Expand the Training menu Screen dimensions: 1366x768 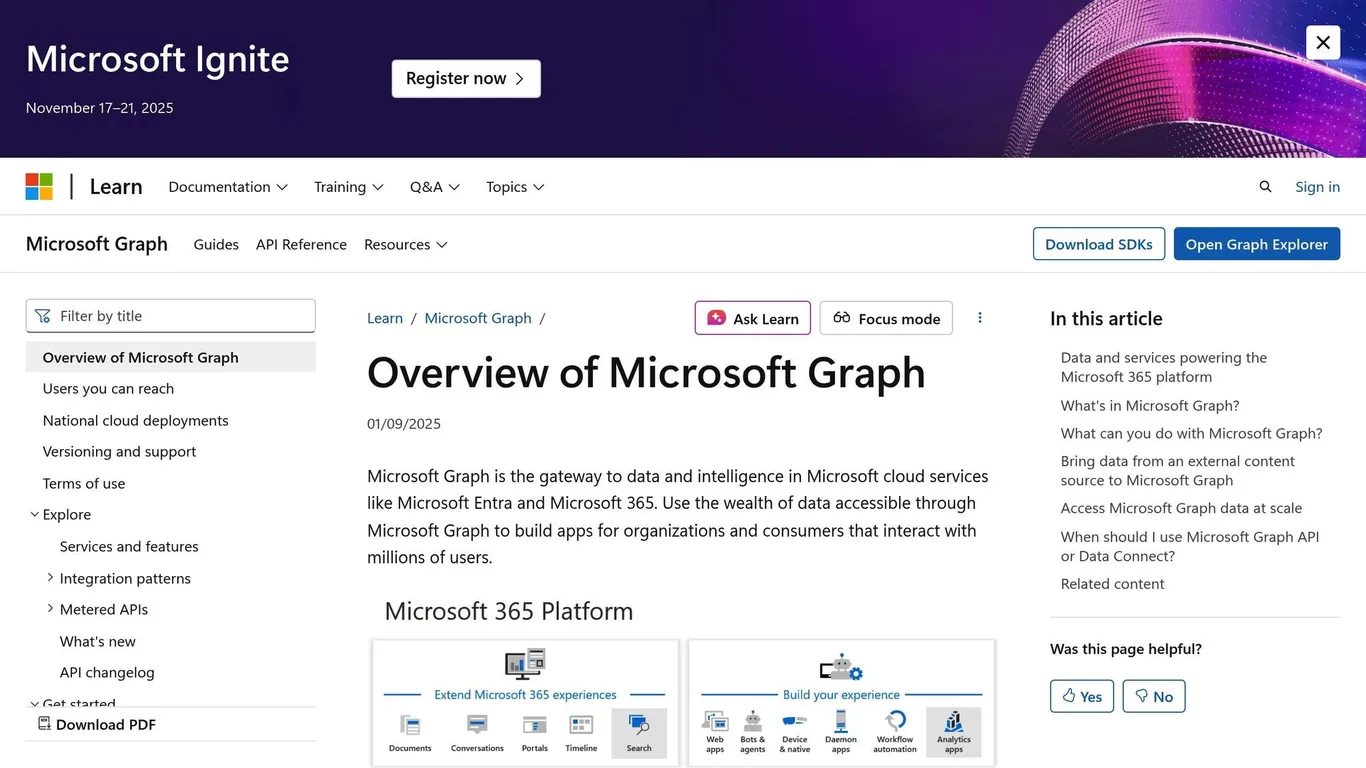tap(349, 187)
